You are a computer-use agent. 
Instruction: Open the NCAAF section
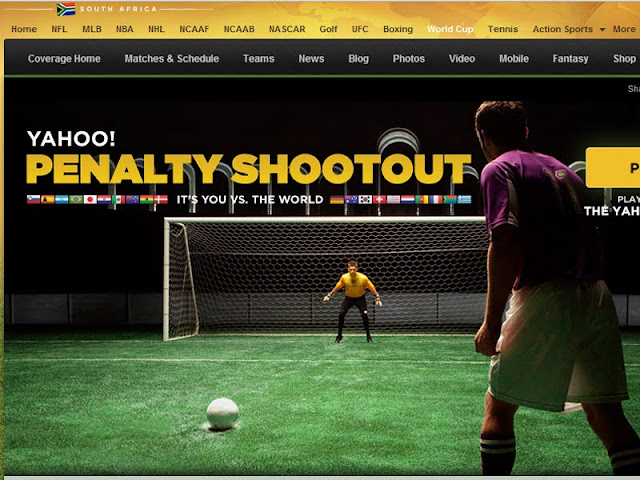(194, 29)
